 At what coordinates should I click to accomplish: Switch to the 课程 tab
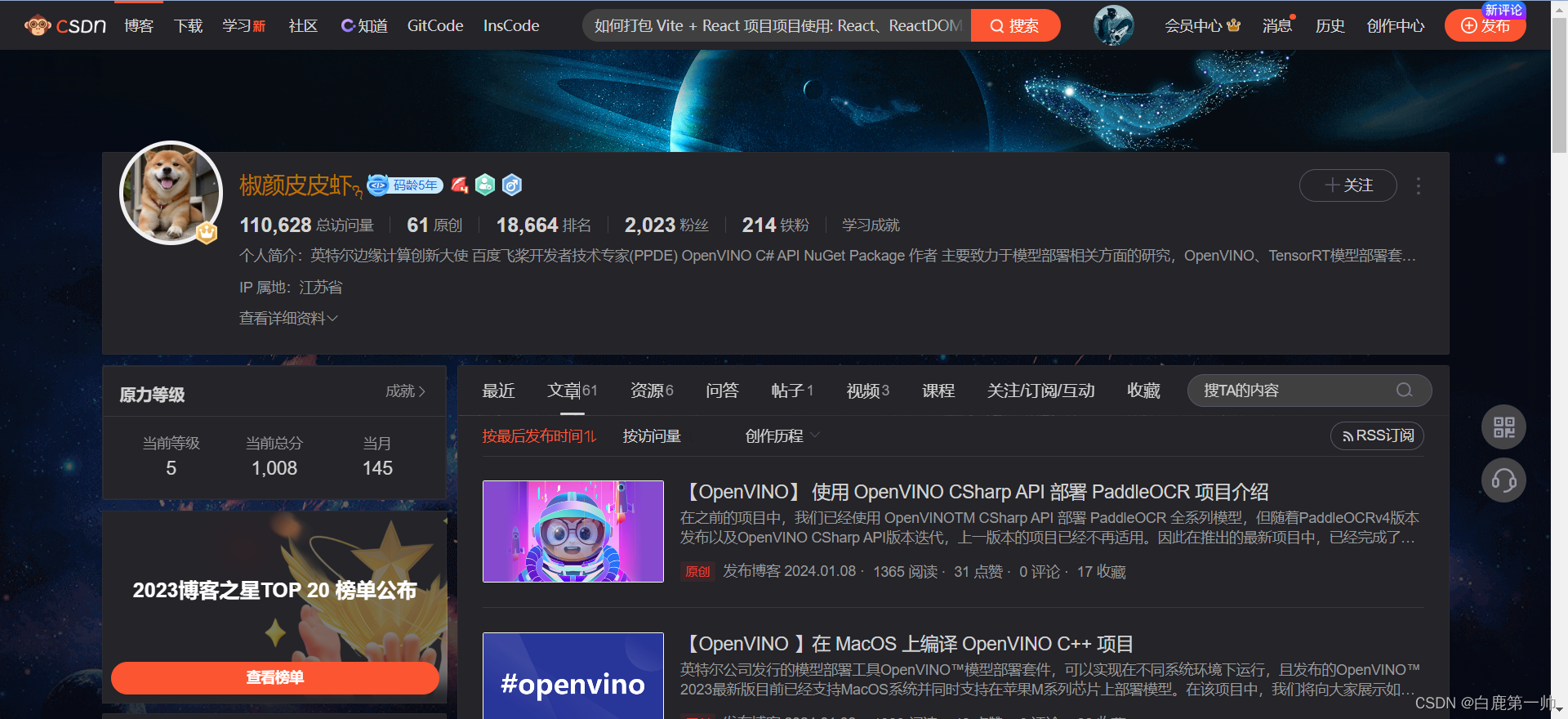tap(938, 391)
